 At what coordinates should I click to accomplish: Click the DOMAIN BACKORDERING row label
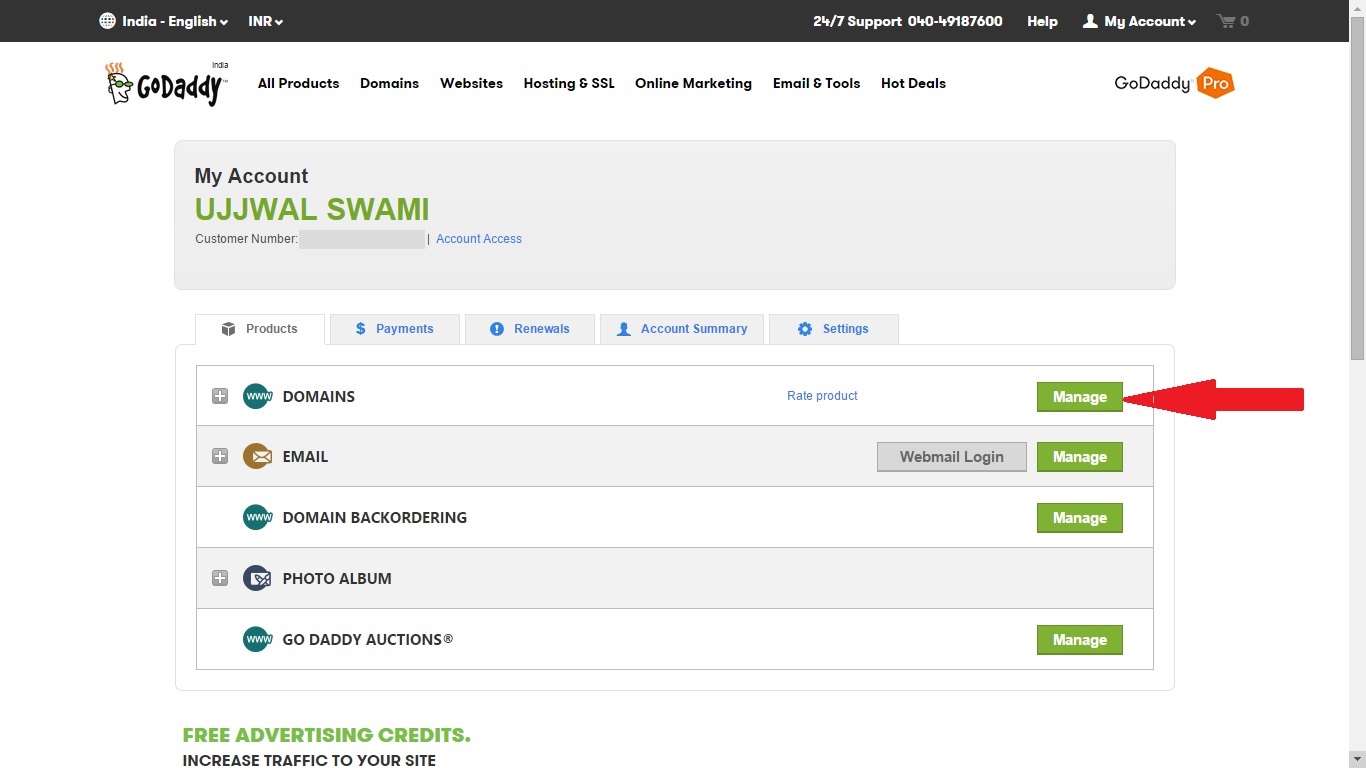tap(375, 518)
